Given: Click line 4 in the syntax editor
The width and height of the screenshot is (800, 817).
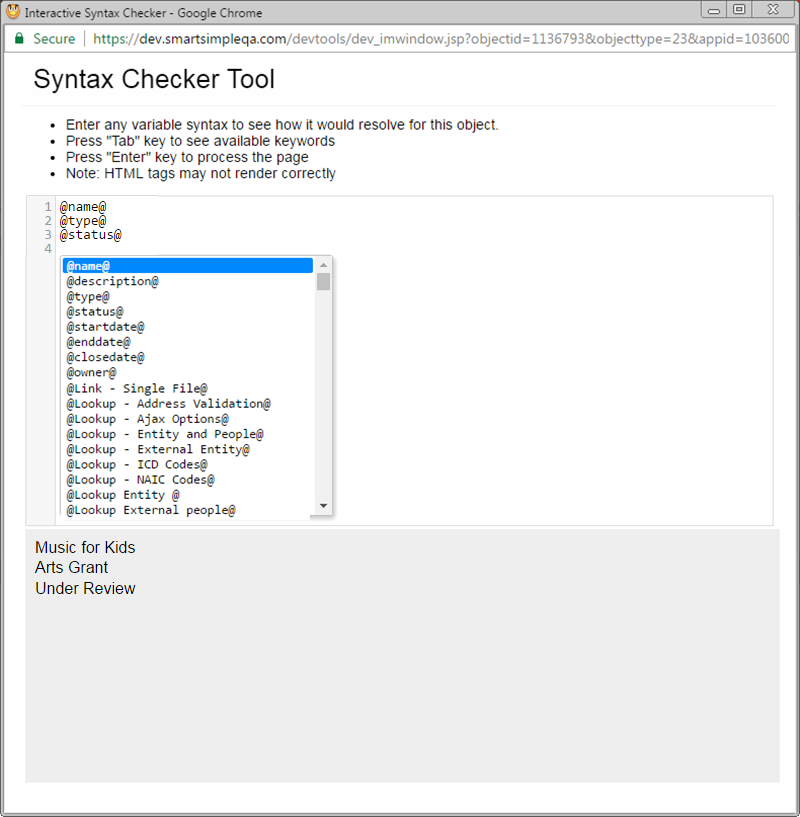Looking at the screenshot, I should coord(400,249).
